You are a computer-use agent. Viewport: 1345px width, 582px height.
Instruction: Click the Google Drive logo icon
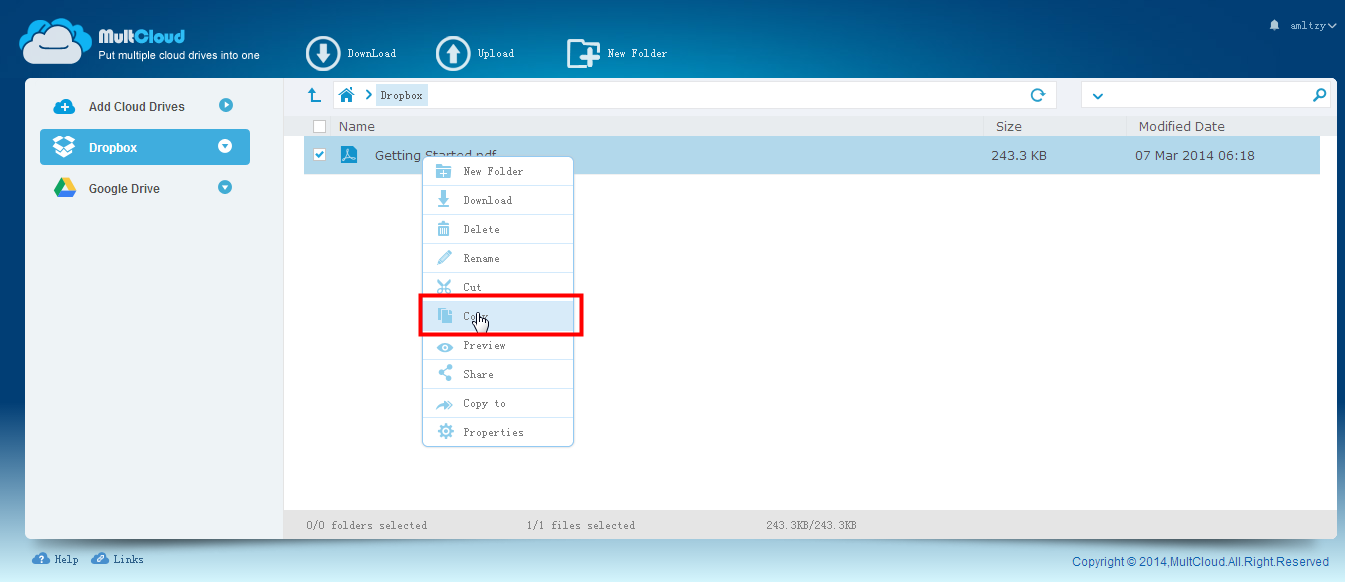click(x=65, y=188)
